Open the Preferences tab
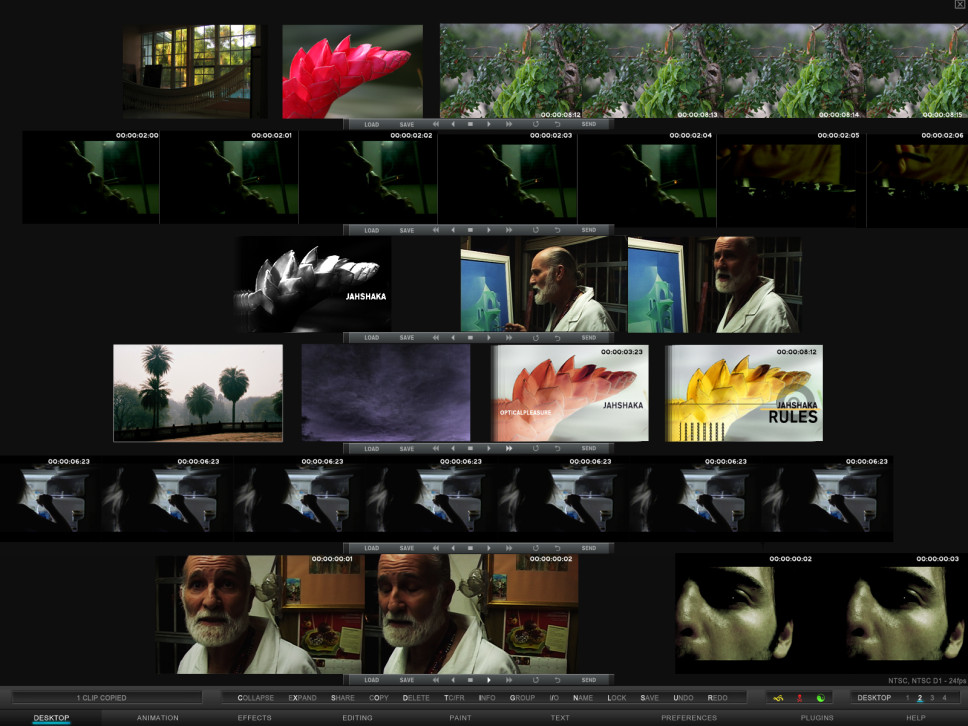 [689, 717]
